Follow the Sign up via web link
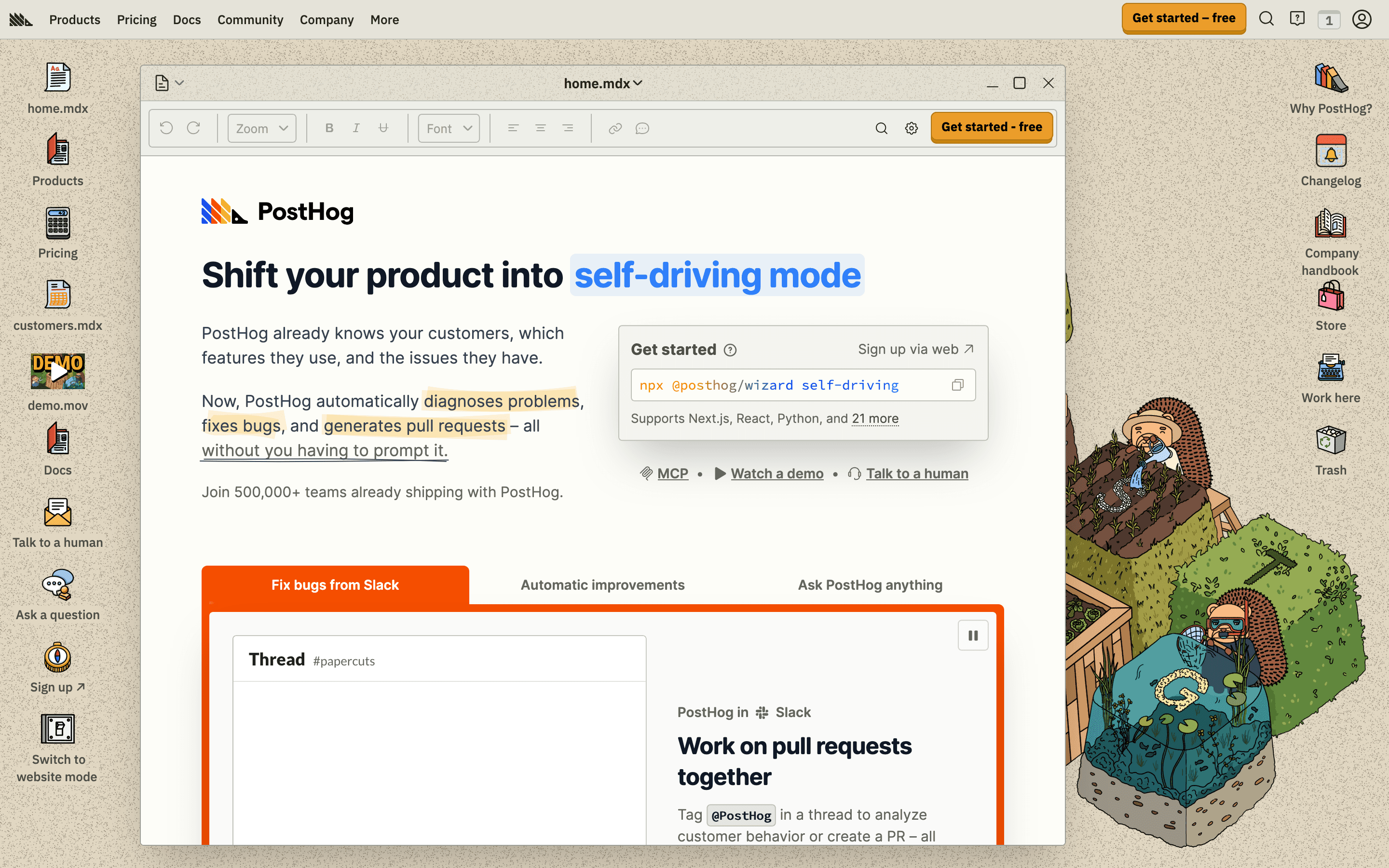This screenshot has width=1389, height=868. tap(915, 349)
